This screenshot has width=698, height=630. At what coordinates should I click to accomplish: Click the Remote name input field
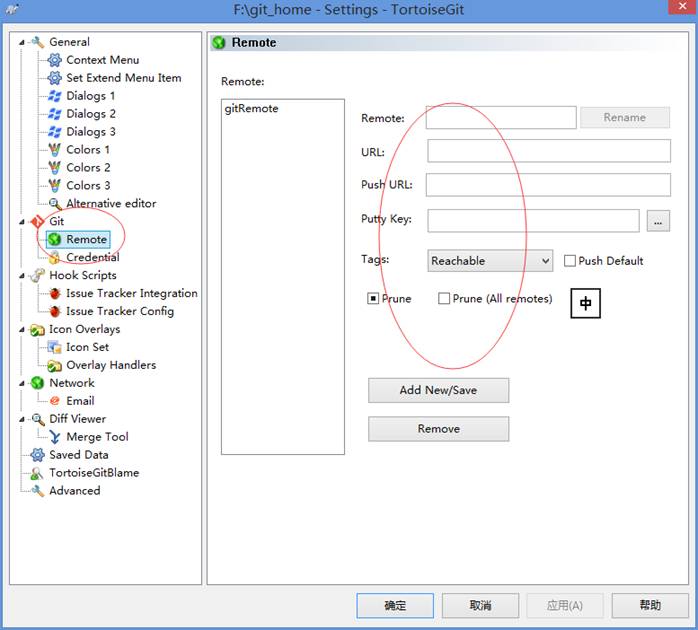point(501,118)
